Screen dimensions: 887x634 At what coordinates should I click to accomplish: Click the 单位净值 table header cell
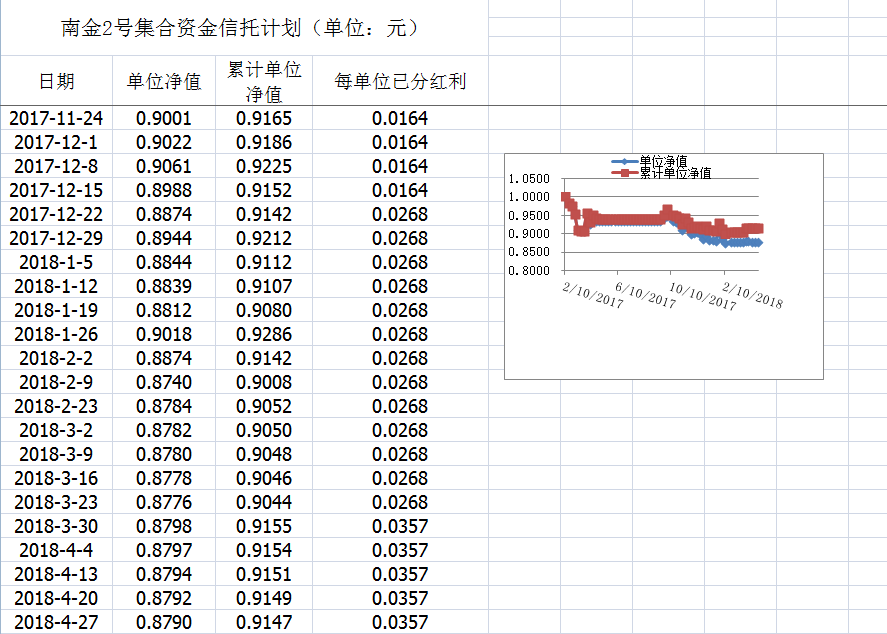(x=164, y=81)
